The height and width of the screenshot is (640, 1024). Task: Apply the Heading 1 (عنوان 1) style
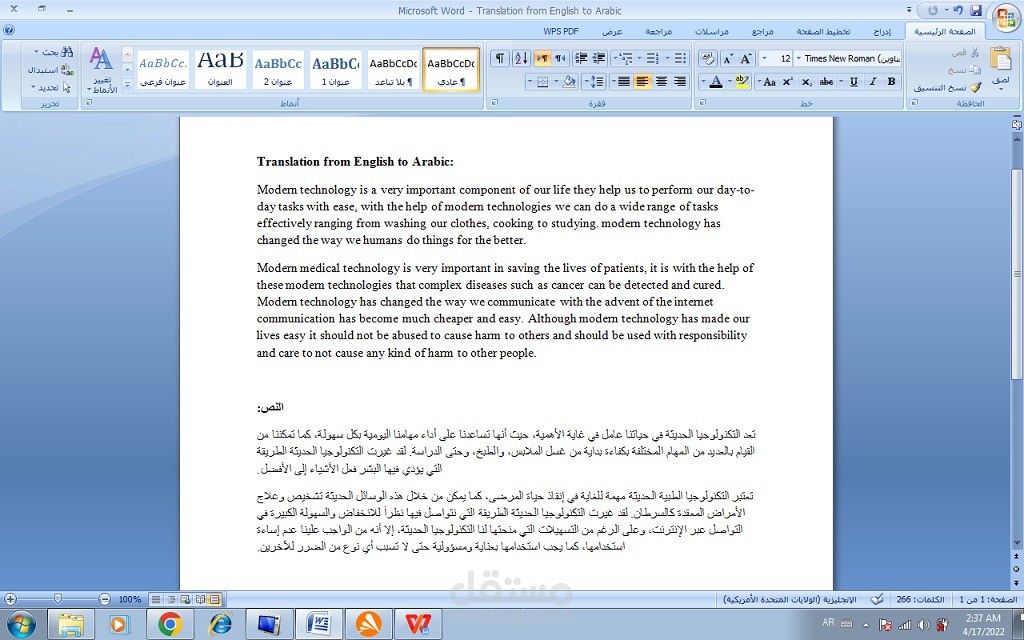tap(336, 69)
